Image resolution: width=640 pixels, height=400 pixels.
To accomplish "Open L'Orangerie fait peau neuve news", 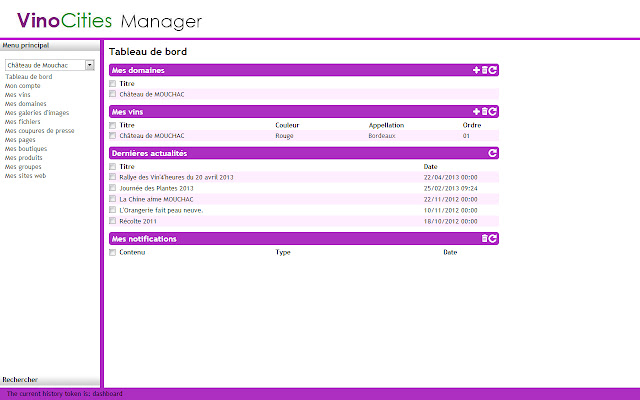I will (161, 210).
